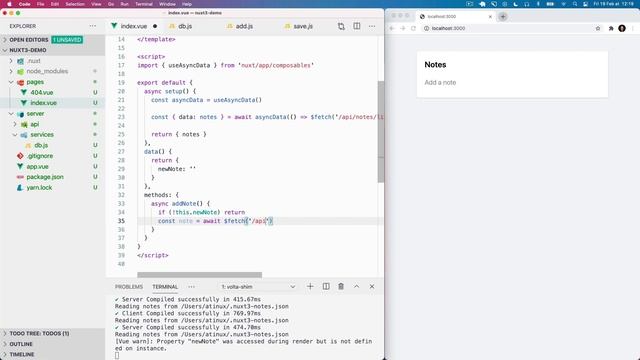The image size is (640, 360).
Task: Open the Help menu
Action: click(187, 4)
